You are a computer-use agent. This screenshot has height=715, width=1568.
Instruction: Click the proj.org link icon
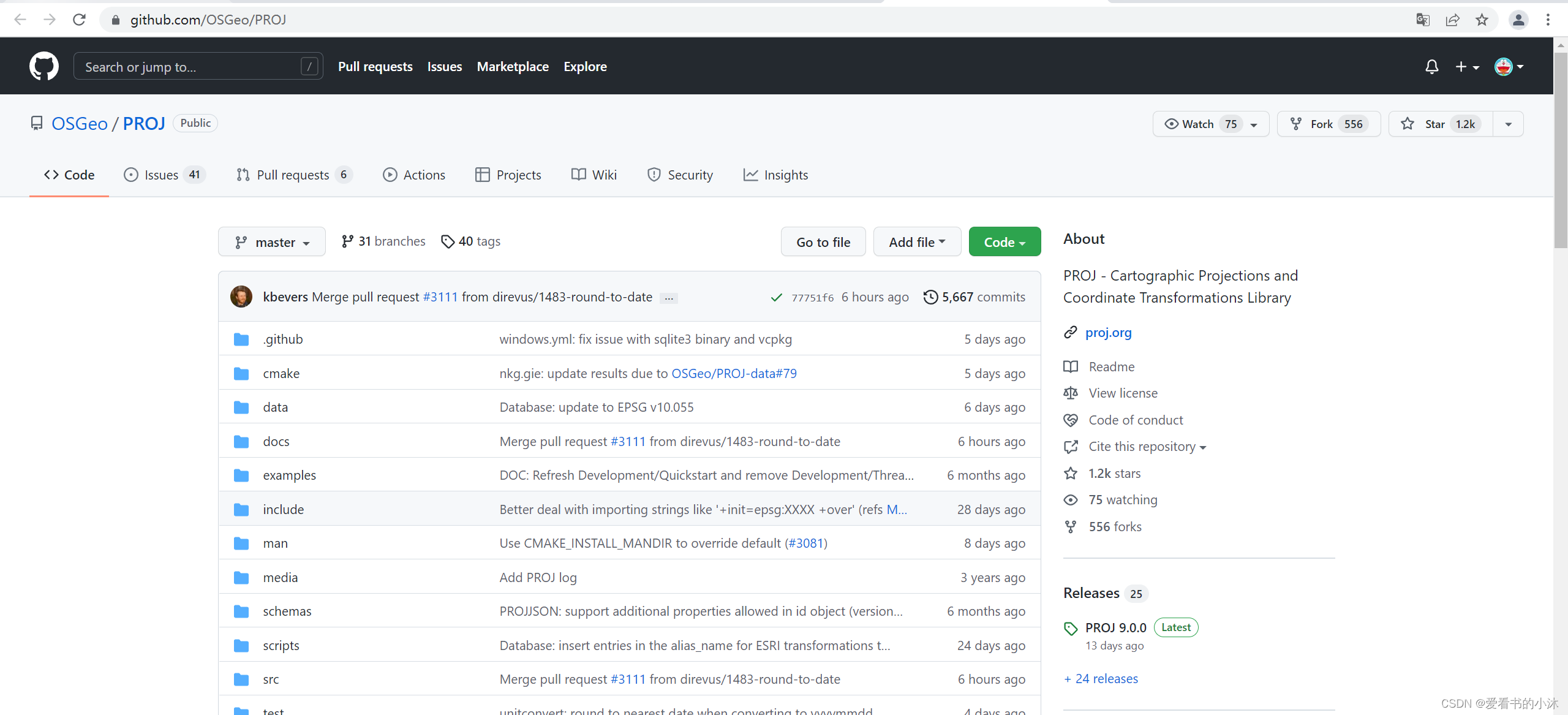click(x=1070, y=332)
